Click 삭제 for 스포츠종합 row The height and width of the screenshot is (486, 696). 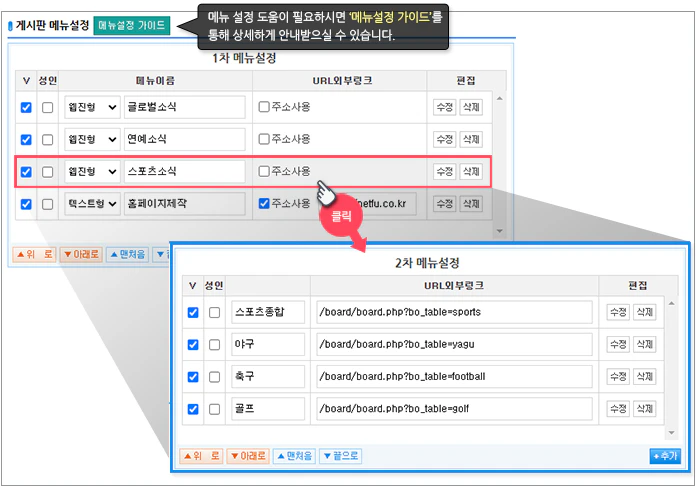tap(645, 312)
